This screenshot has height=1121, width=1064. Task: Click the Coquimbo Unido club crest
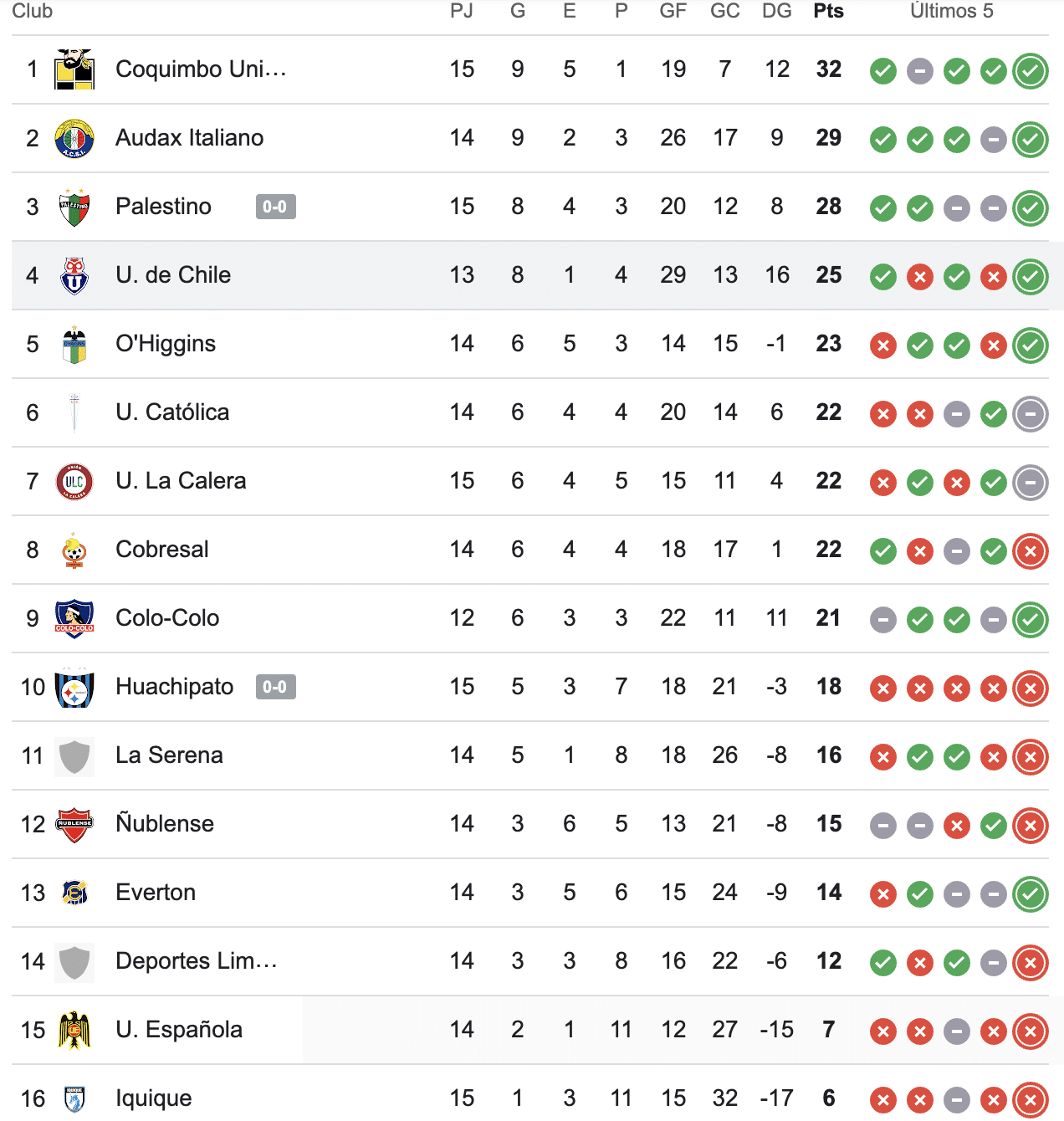tap(74, 69)
